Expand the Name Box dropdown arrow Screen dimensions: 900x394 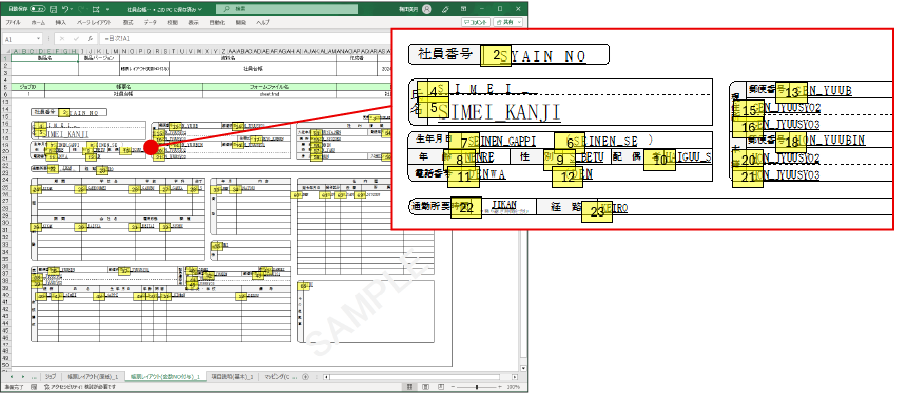point(39,39)
